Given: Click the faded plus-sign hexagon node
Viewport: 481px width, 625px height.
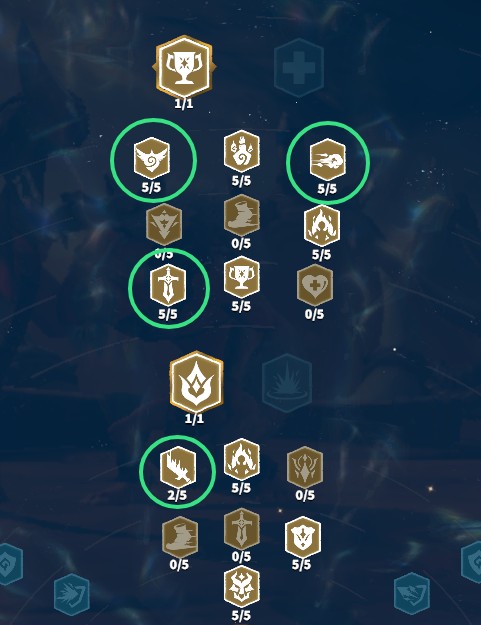Looking at the screenshot, I should [298, 67].
